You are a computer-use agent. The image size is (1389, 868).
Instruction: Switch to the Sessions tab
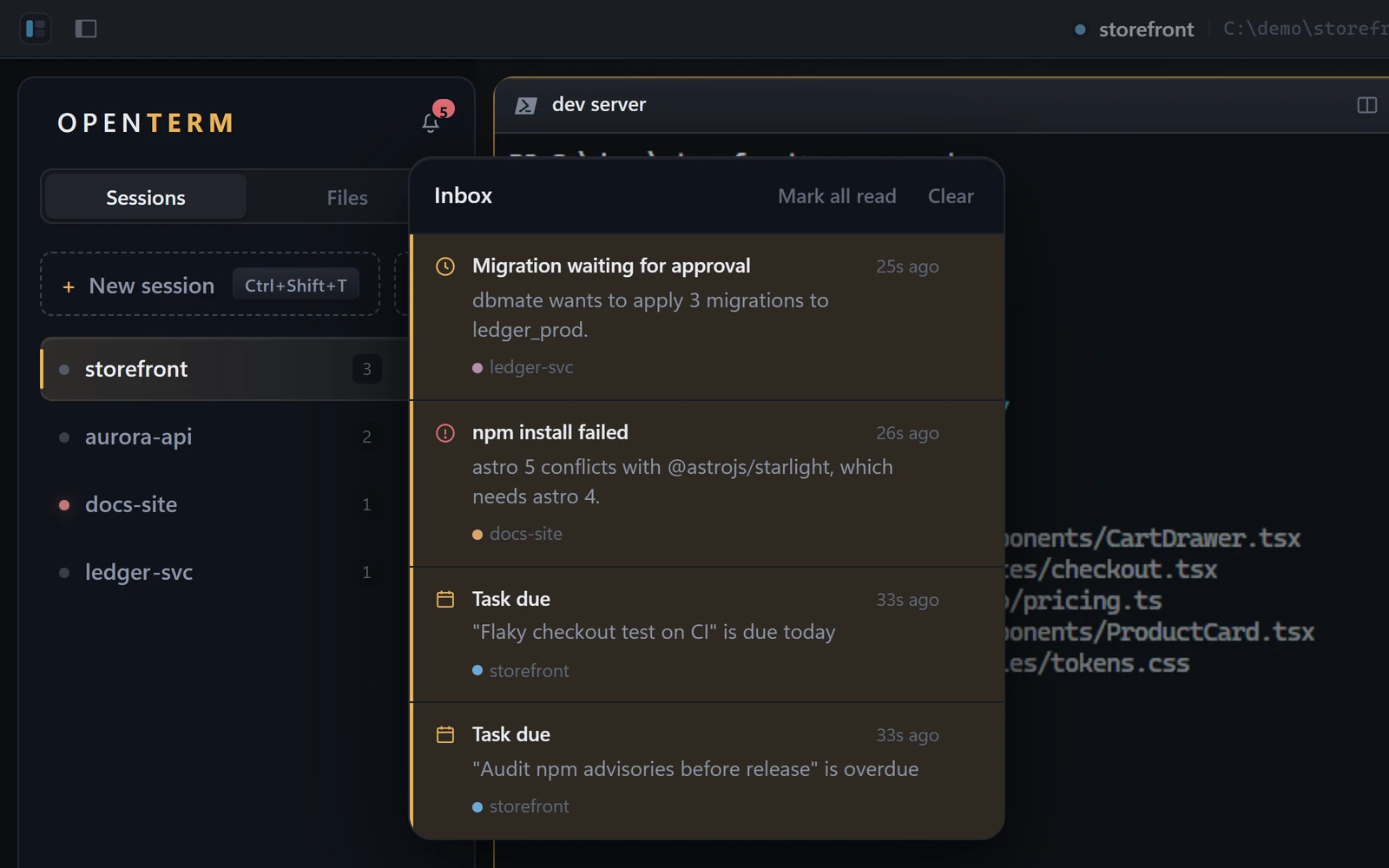point(146,197)
